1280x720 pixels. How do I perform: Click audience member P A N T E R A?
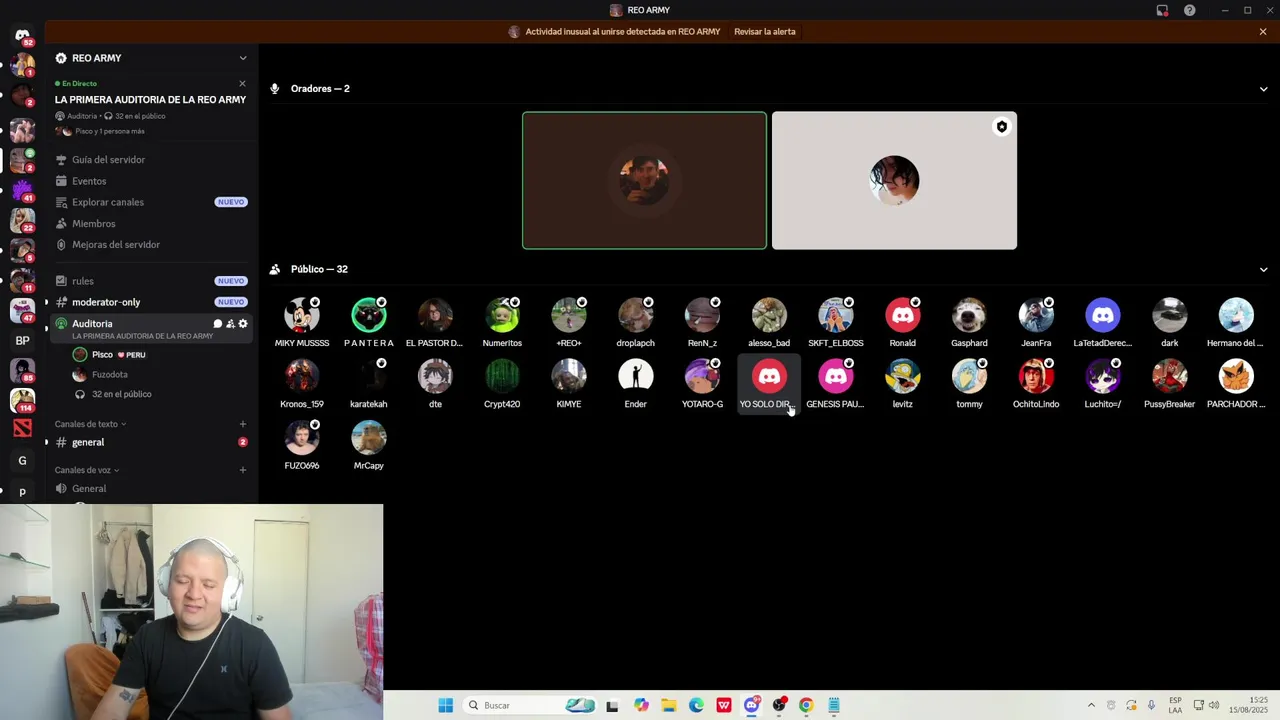tap(368, 323)
